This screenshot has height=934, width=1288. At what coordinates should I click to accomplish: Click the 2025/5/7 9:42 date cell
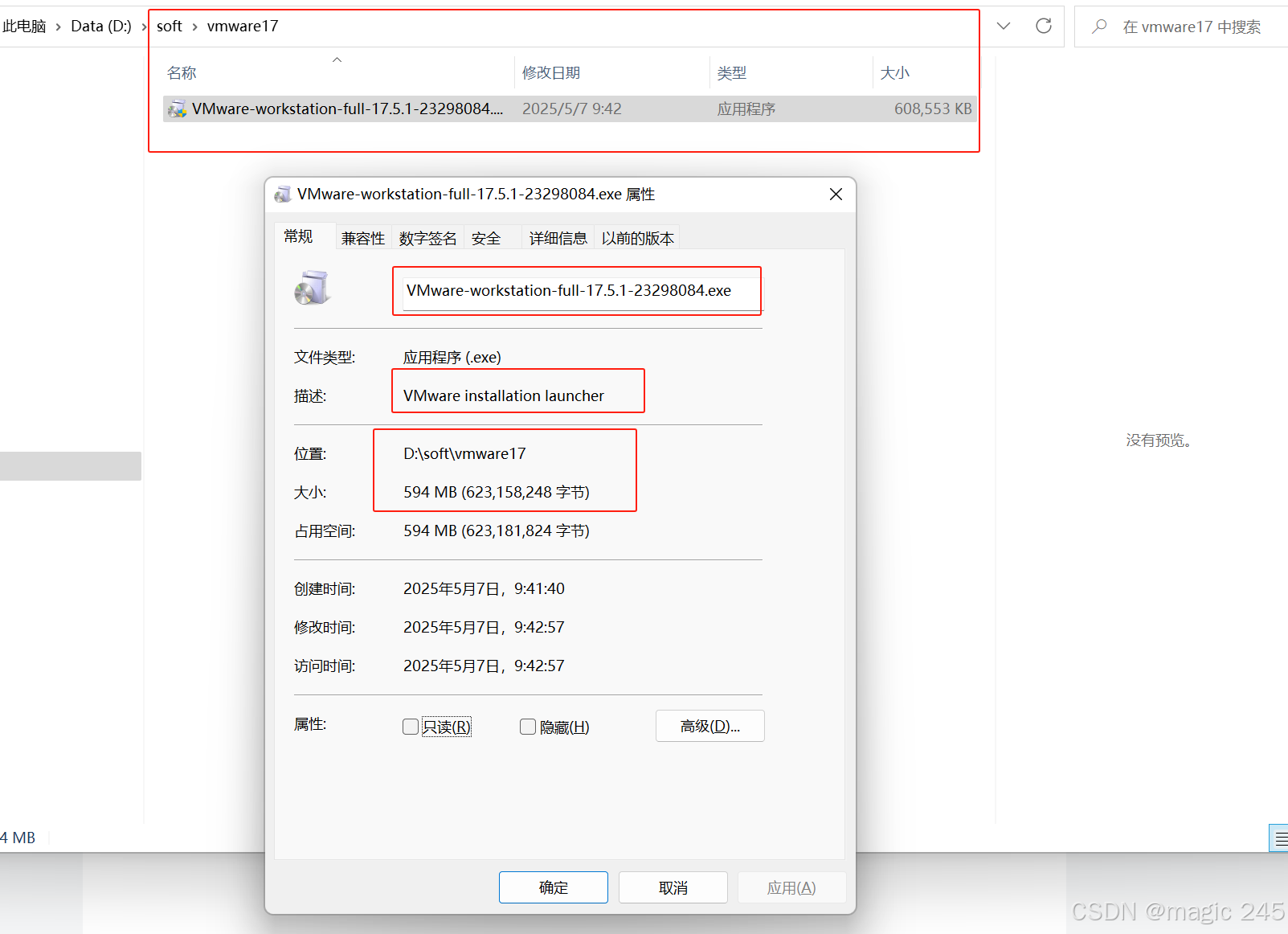click(x=572, y=109)
